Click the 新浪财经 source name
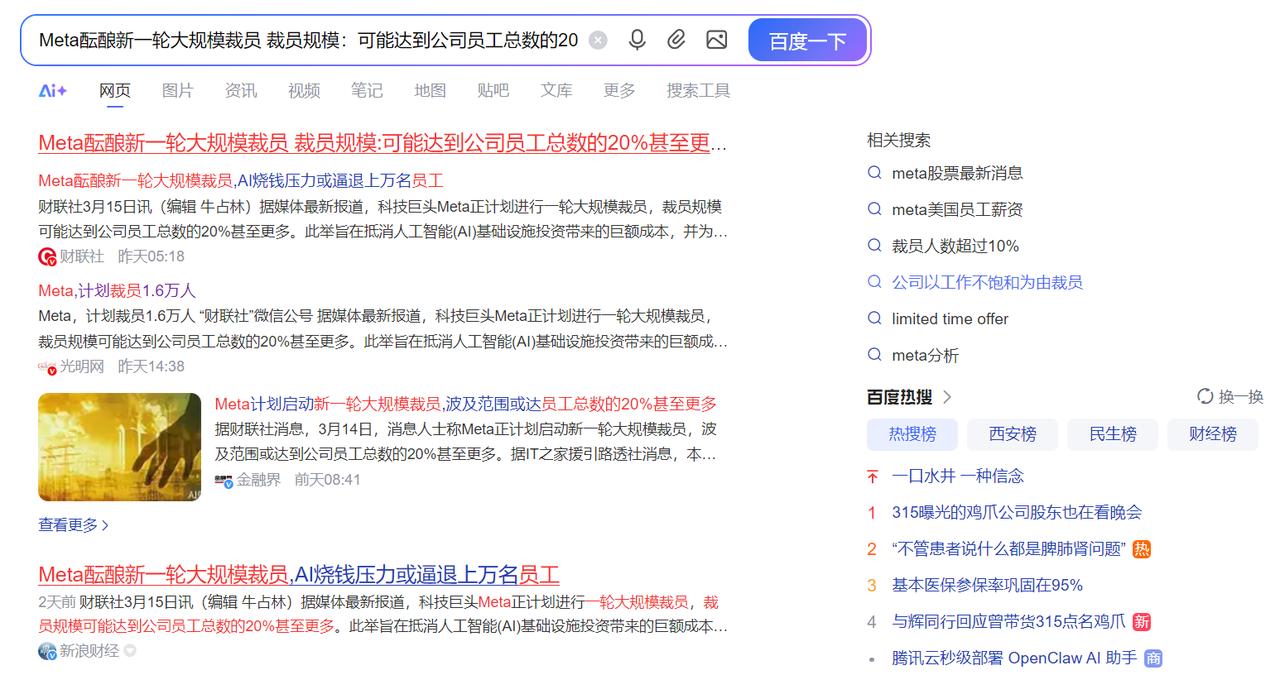Screen dimensions: 1280x675 (89, 651)
